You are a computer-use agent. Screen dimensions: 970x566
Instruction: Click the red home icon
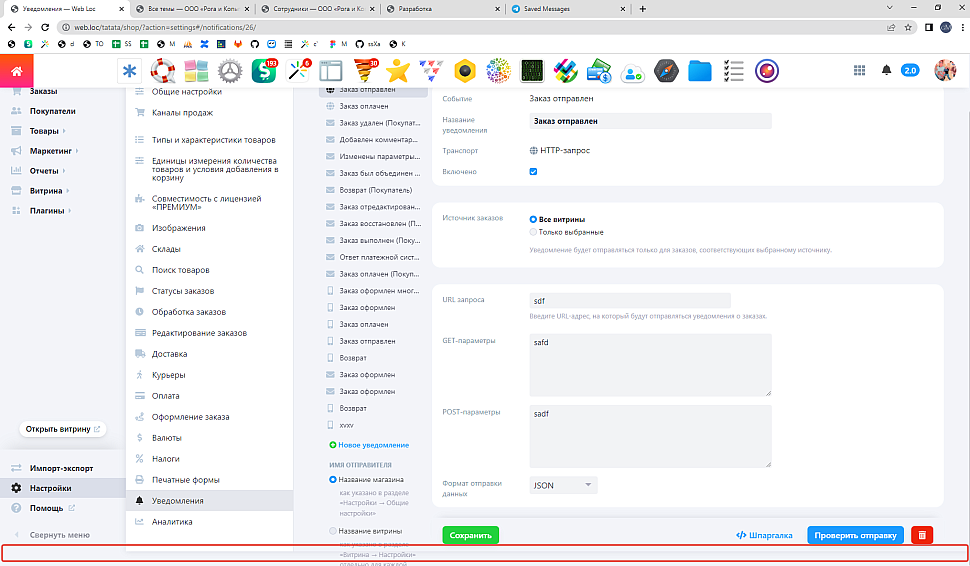16,71
